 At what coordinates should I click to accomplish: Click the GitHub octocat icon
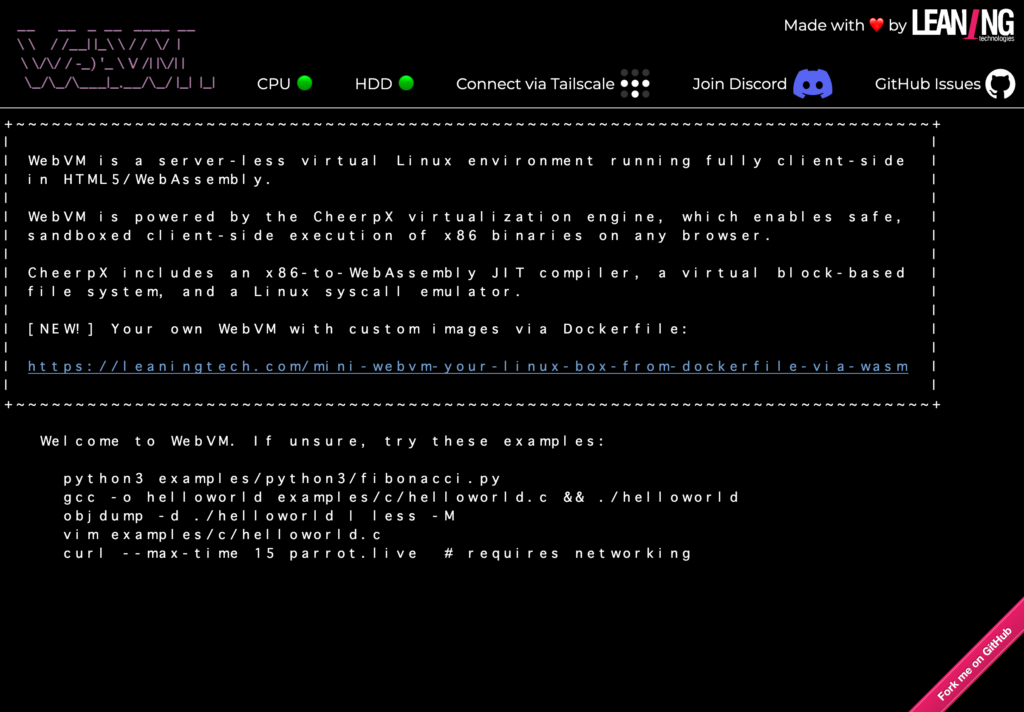point(999,84)
